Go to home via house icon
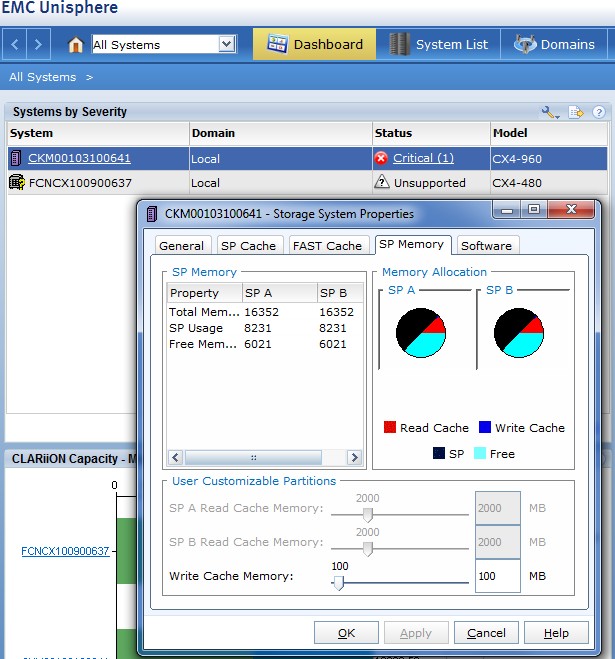The width and height of the screenshot is (615, 659). 76,45
